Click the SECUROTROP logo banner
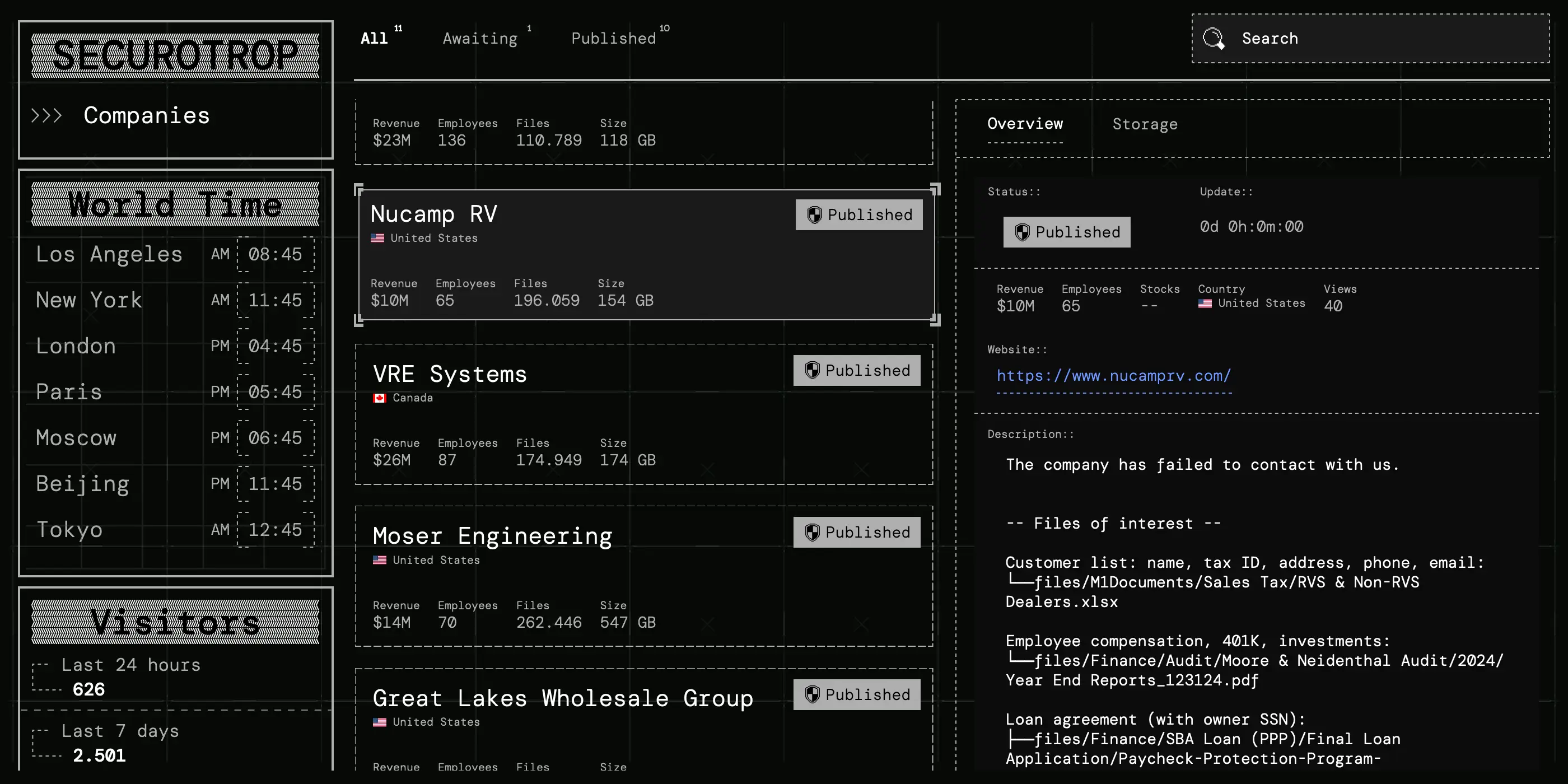Screen dimensions: 1568x784 tap(175, 55)
